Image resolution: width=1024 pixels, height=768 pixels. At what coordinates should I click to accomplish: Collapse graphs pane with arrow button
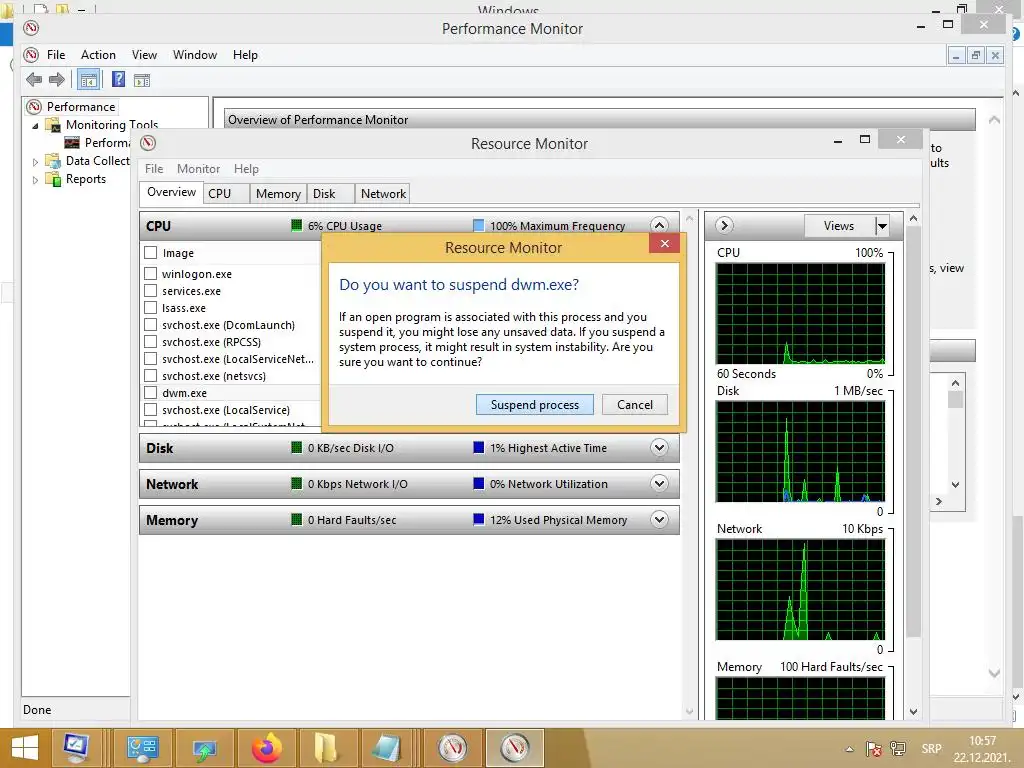tap(724, 225)
